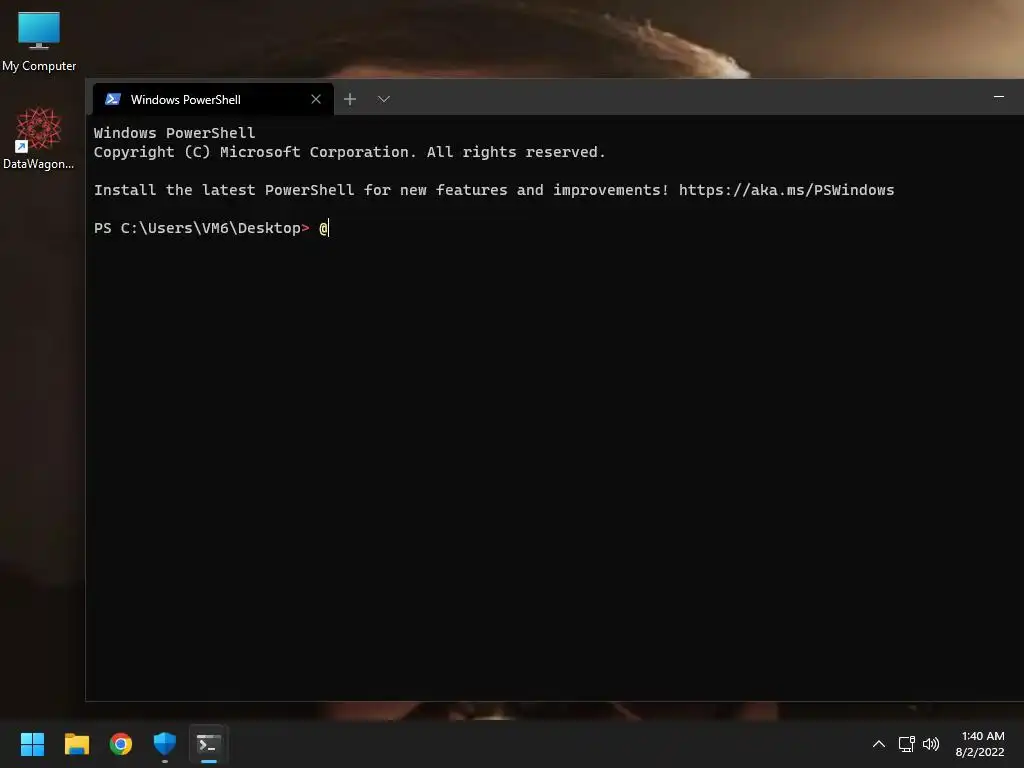Open File Explorer from the taskbar
The width and height of the screenshot is (1024, 768).
(76, 744)
